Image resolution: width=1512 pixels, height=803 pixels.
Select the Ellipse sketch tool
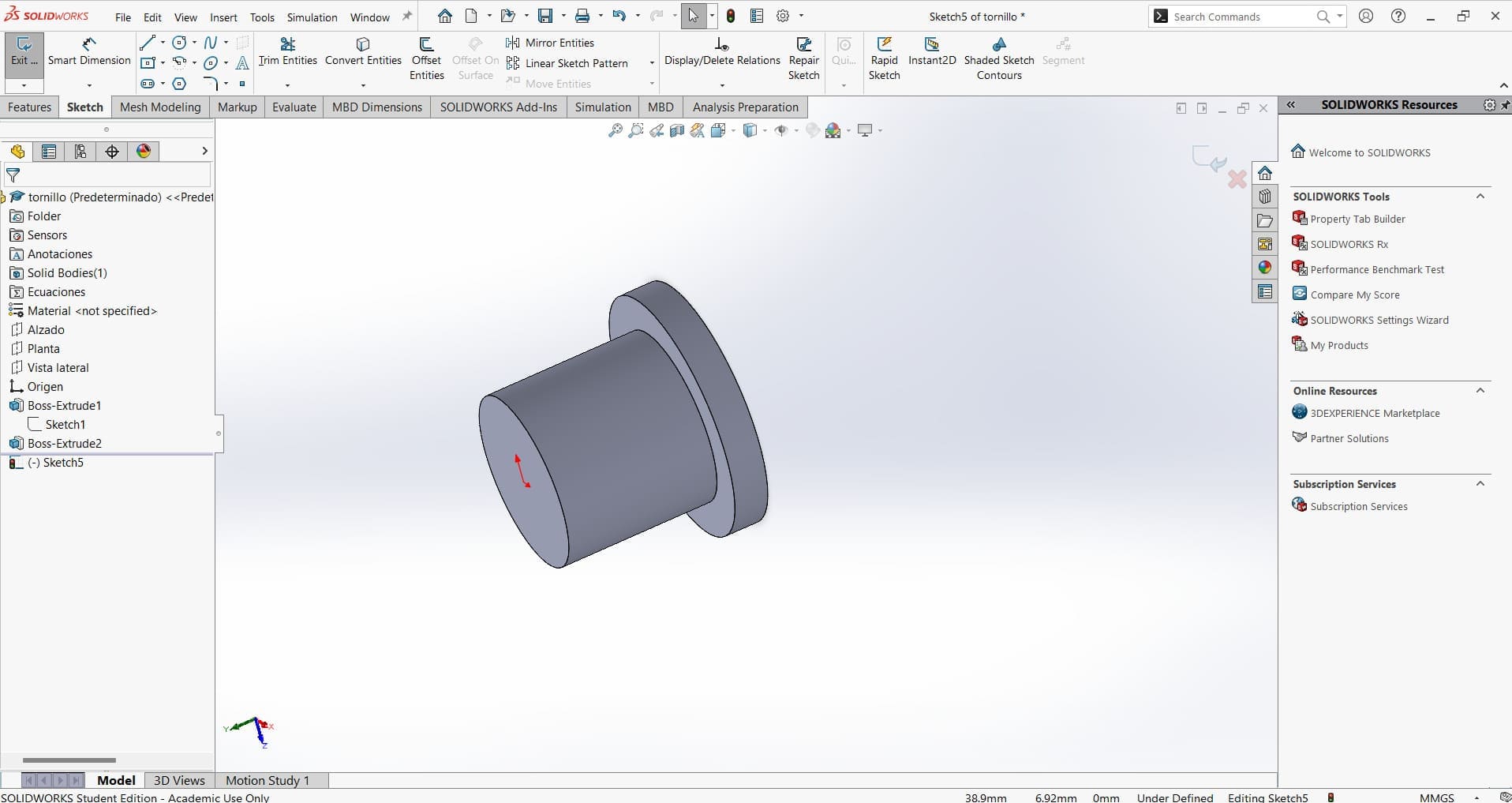(x=211, y=62)
